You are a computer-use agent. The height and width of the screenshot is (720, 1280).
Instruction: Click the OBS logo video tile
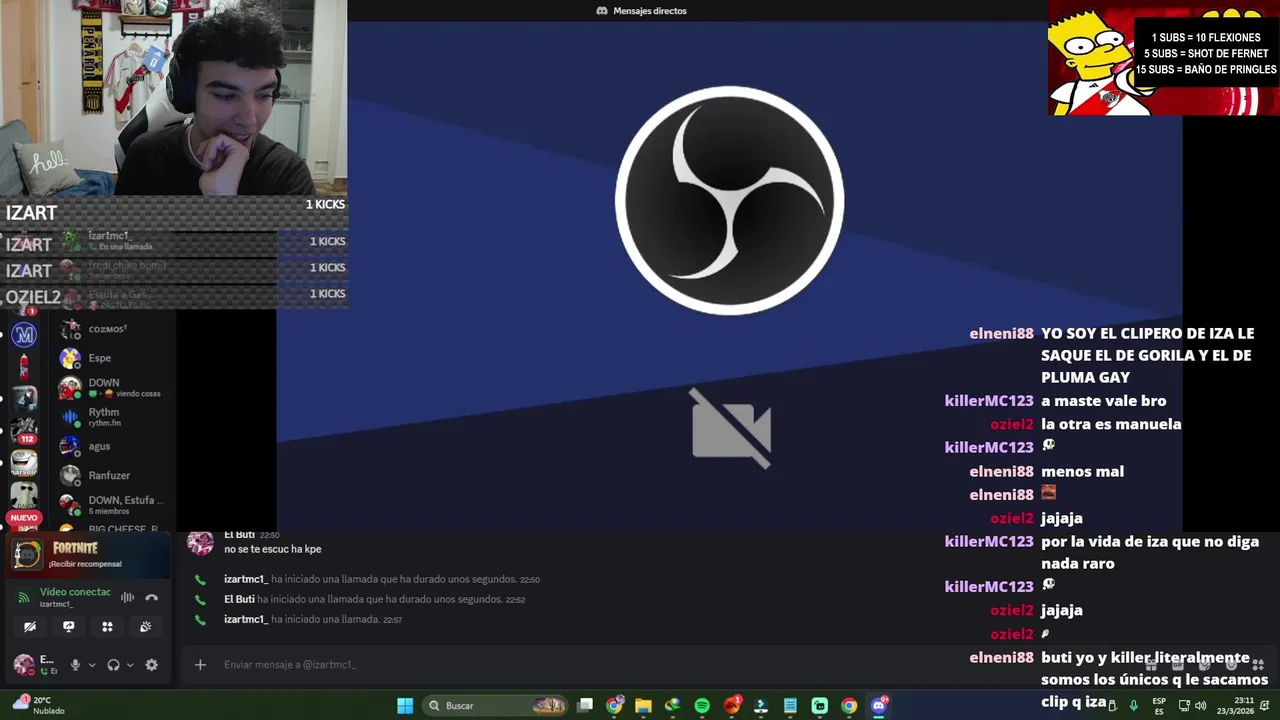tap(730, 200)
